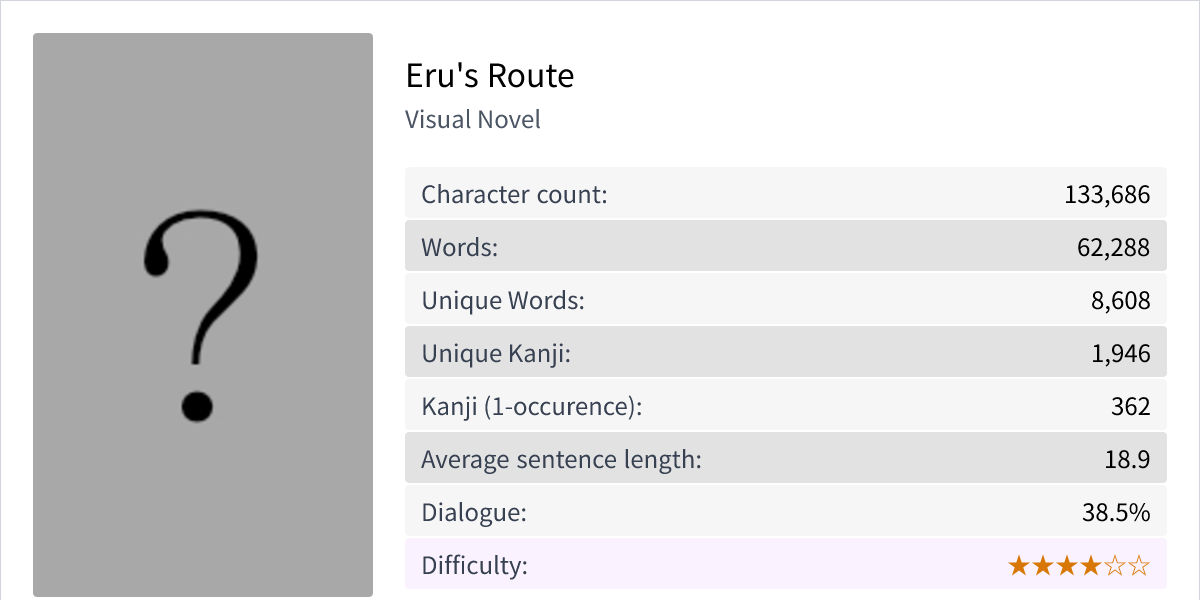Click the Visual Novel type label
The height and width of the screenshot is (600, 1200).
473,120
